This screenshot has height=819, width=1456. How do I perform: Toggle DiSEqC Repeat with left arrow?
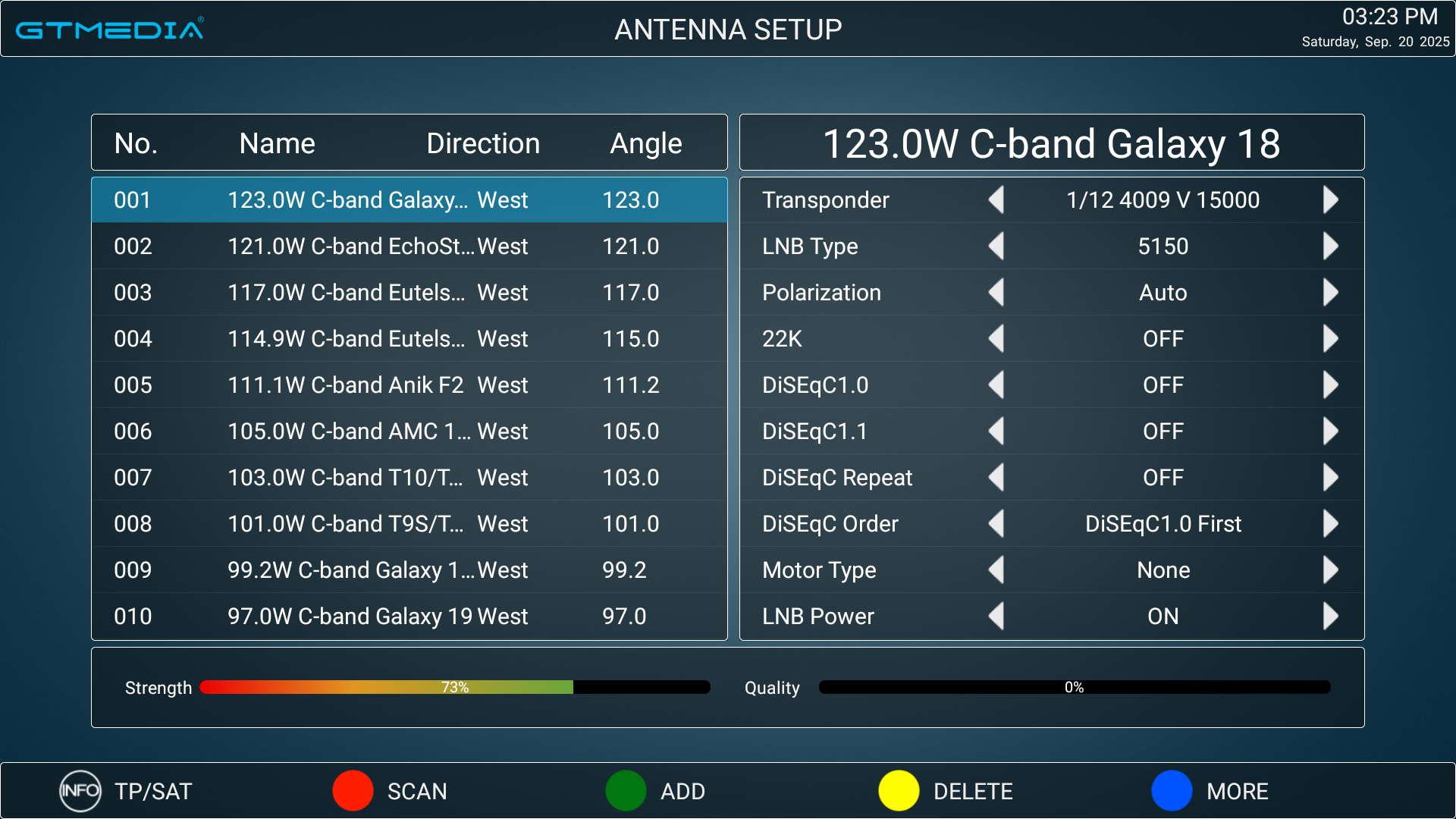(x=996, y=478)
